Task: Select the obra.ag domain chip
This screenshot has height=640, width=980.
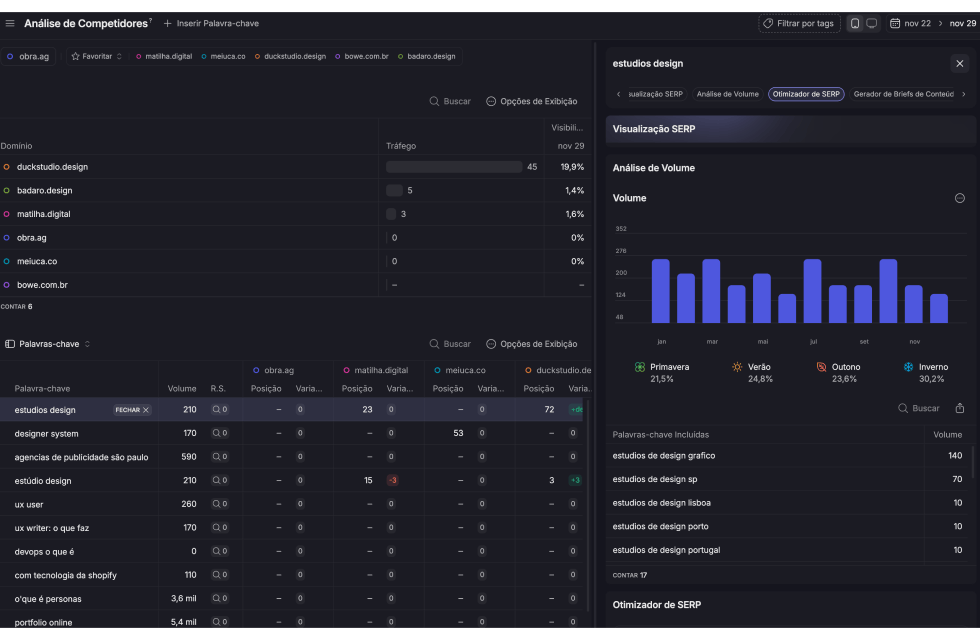Action: [x=28, y=56]
